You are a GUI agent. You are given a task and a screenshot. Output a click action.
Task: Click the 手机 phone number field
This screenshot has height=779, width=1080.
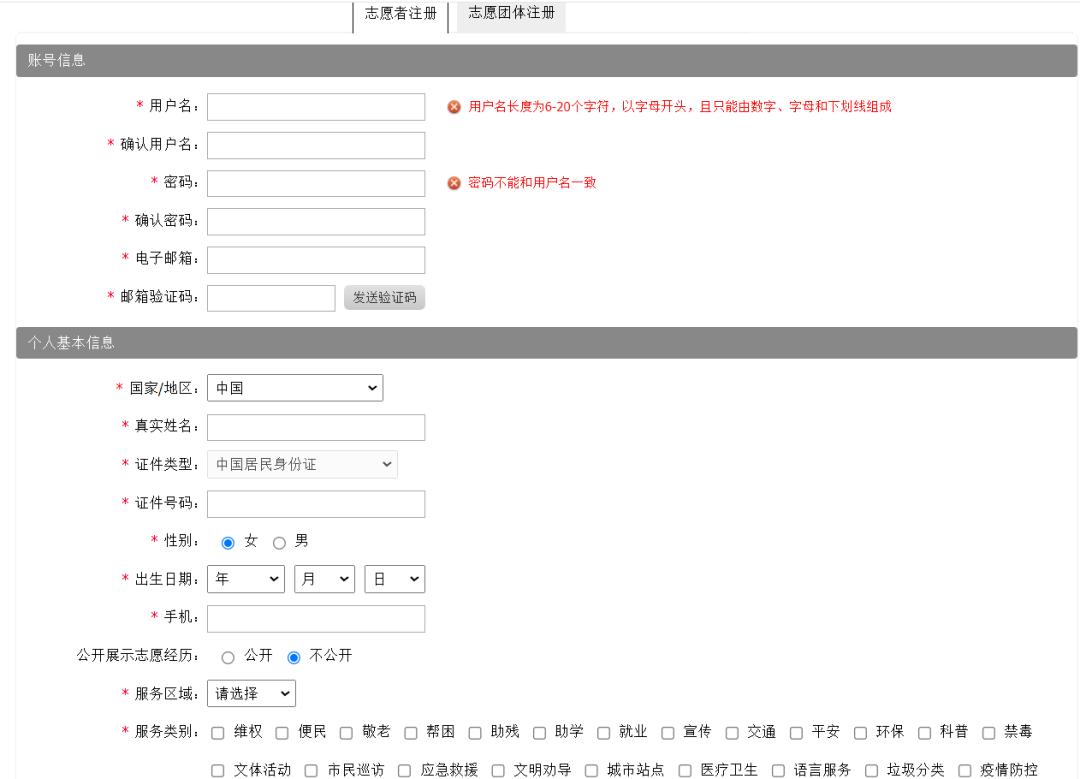pyautogui.click(x=315, y=619)
